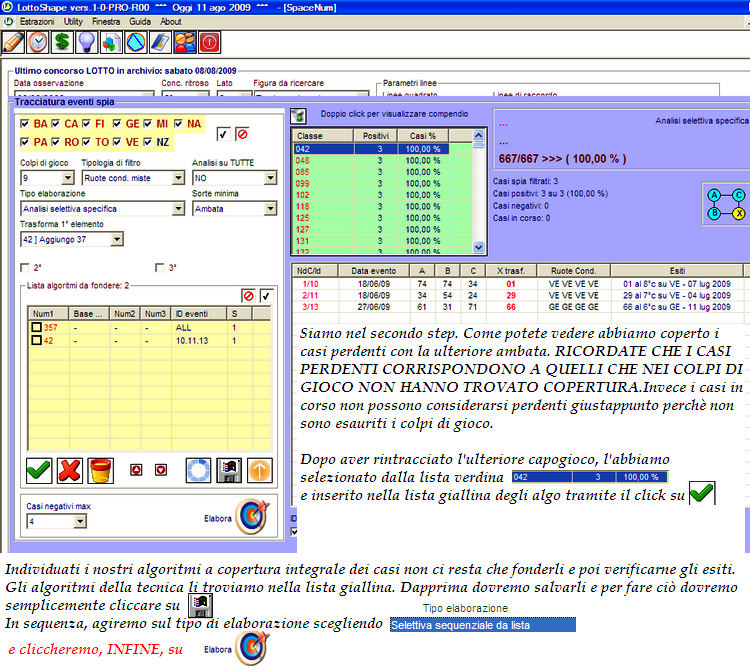Viewport: 750px width, 668px height.
Task: Enable the 2° element checkbox
Action: [25, 267]
